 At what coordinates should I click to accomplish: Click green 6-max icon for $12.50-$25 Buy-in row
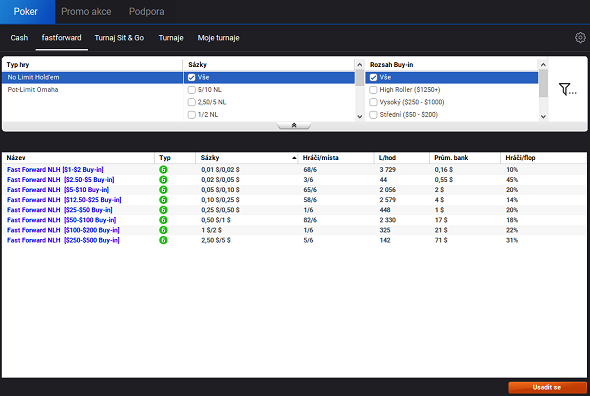[163, 200]
